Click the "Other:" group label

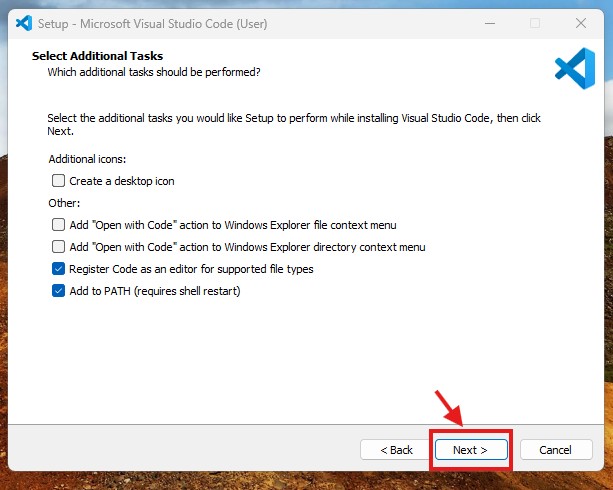coord(64,203)
